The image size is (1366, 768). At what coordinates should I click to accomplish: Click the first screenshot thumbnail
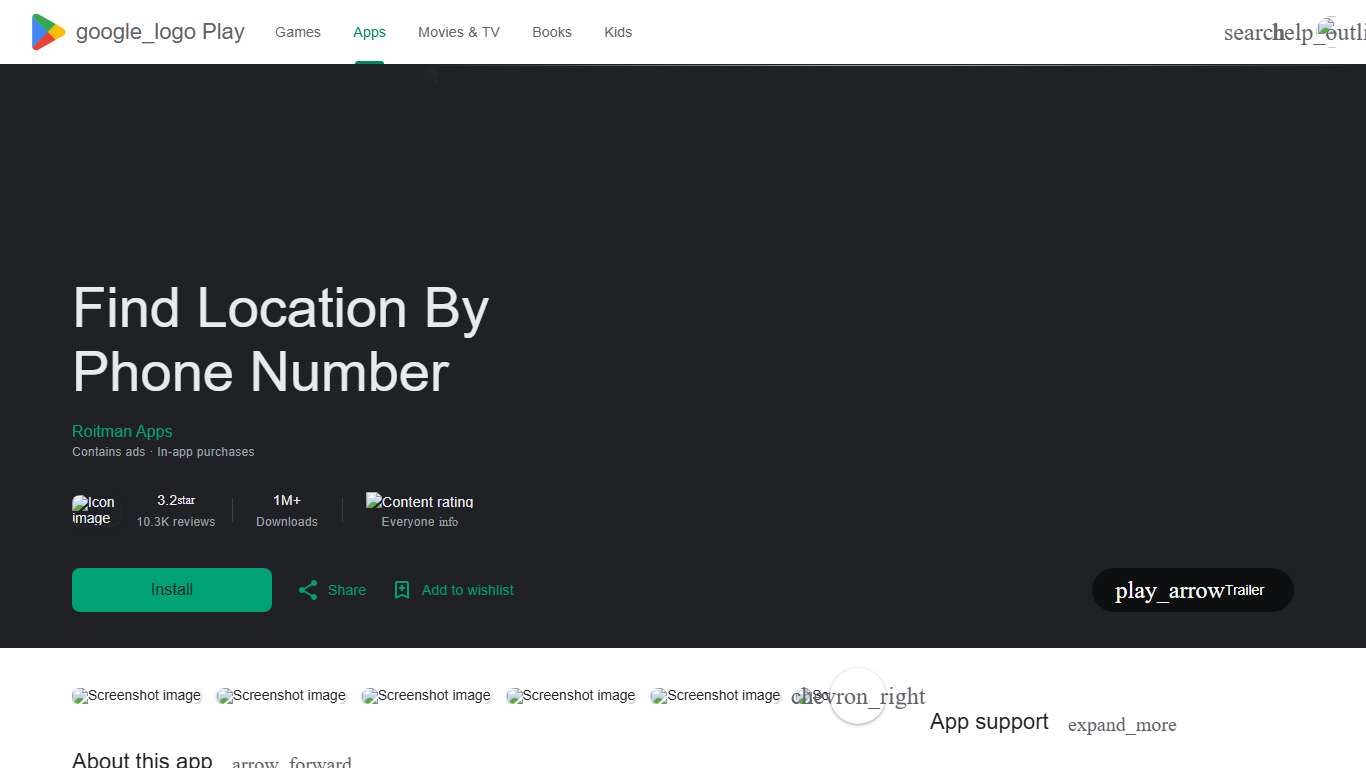[x=136, y=695]
